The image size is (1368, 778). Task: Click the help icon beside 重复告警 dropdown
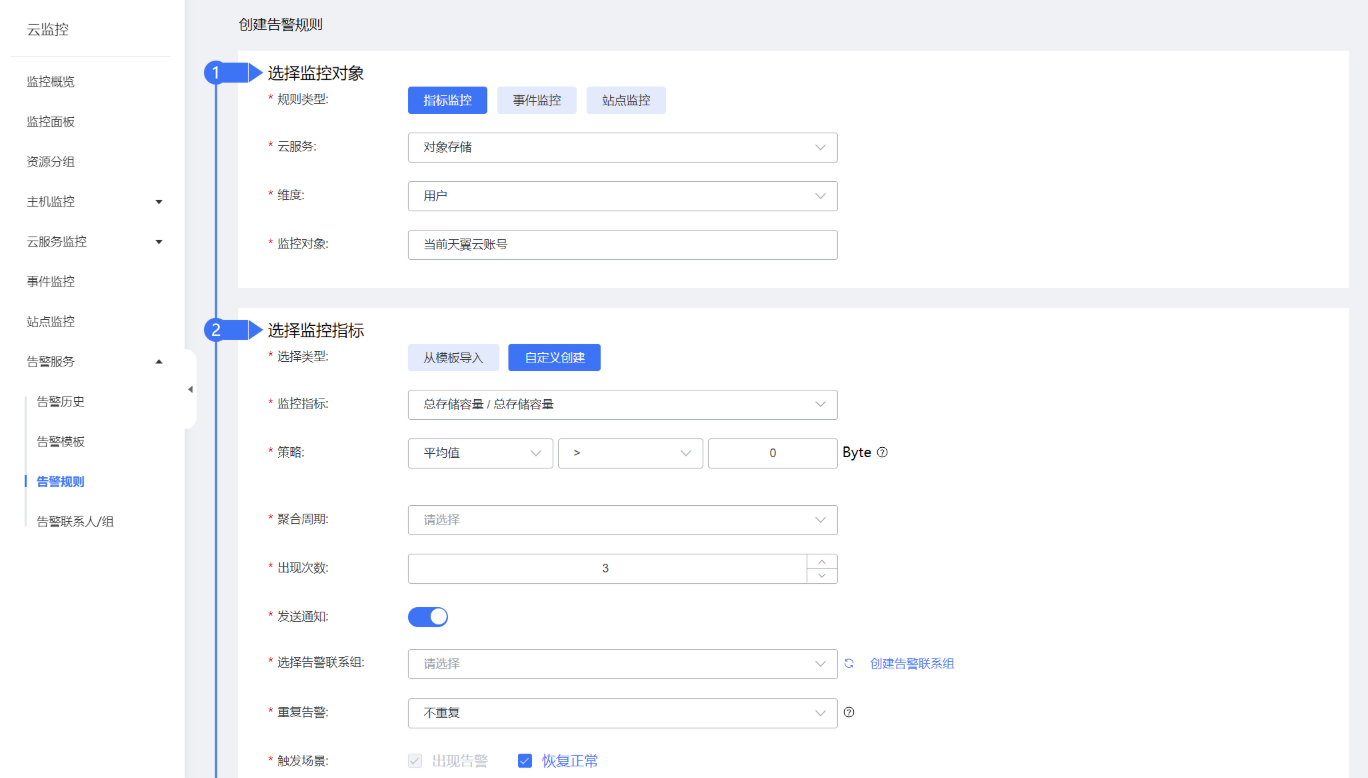pos(849,712)
